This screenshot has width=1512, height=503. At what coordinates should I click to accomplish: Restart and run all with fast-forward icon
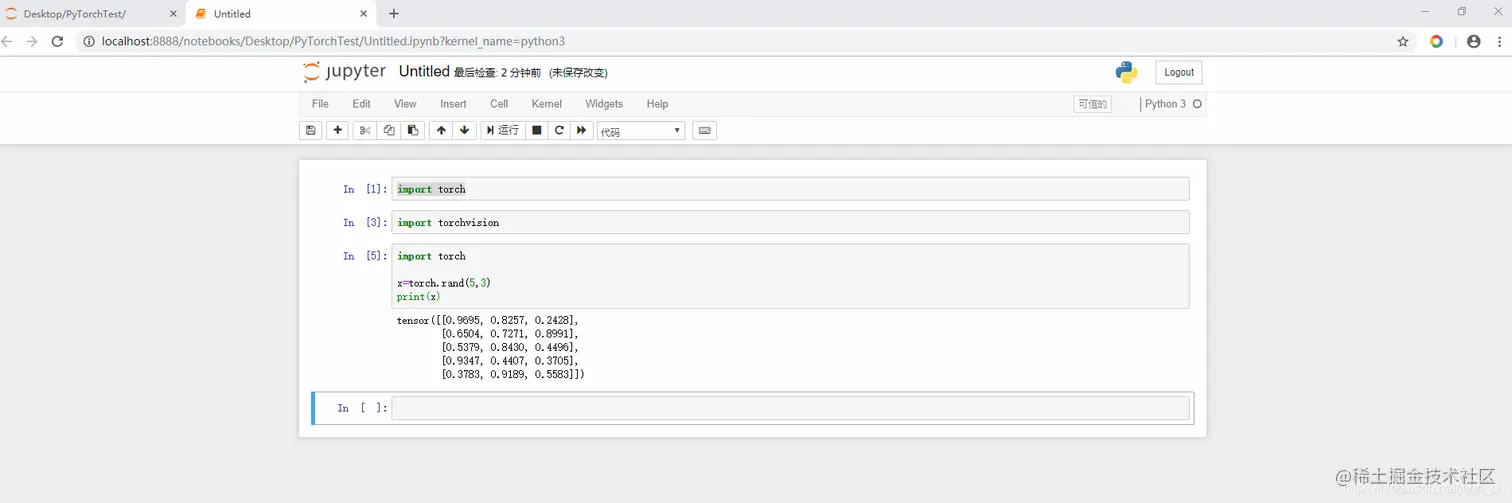tap(582, 130)
